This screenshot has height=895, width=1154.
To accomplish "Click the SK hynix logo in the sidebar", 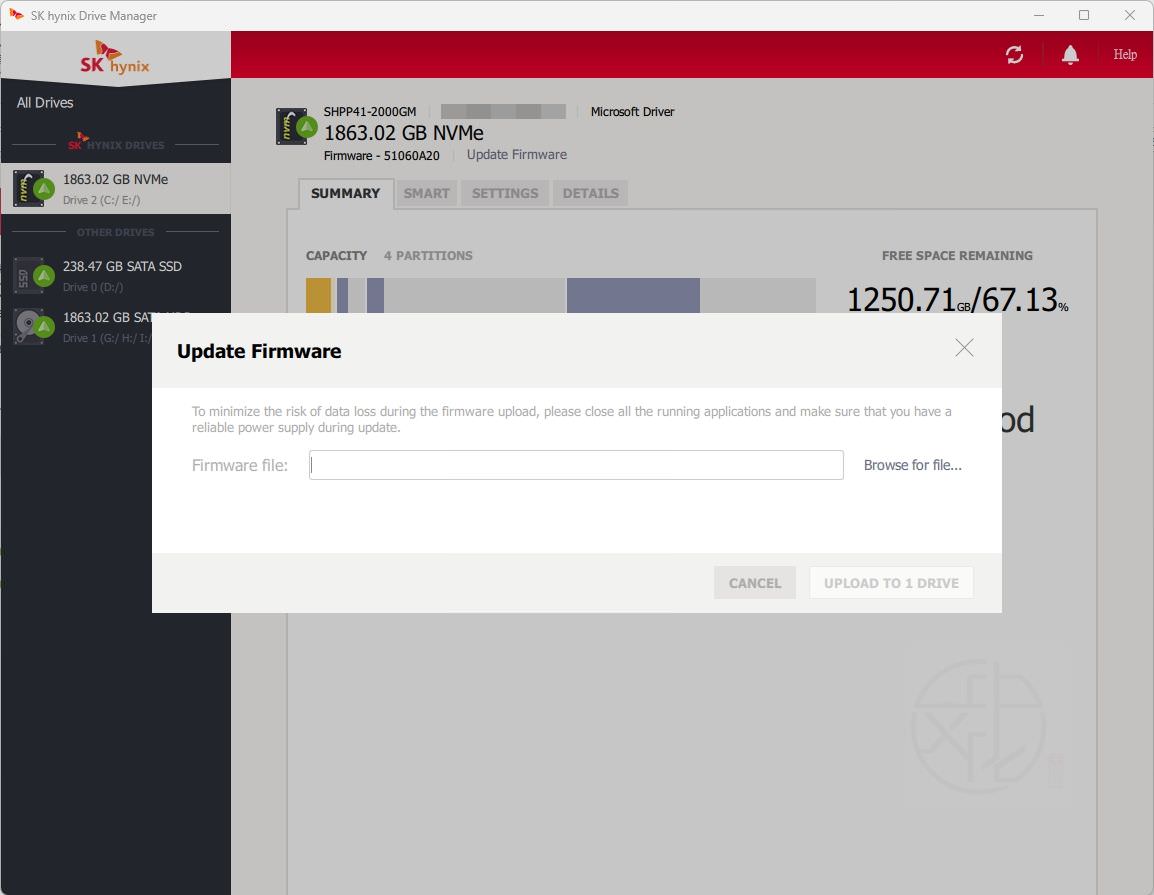I will pos(115,58).
